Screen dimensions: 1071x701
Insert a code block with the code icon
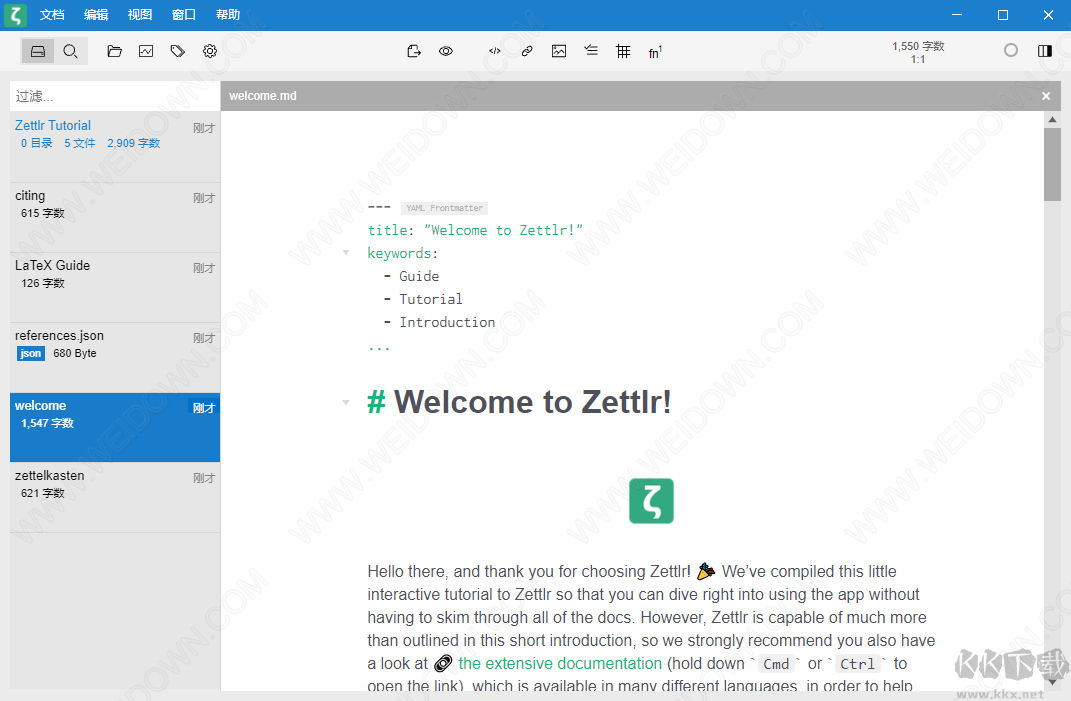(495, 51)
